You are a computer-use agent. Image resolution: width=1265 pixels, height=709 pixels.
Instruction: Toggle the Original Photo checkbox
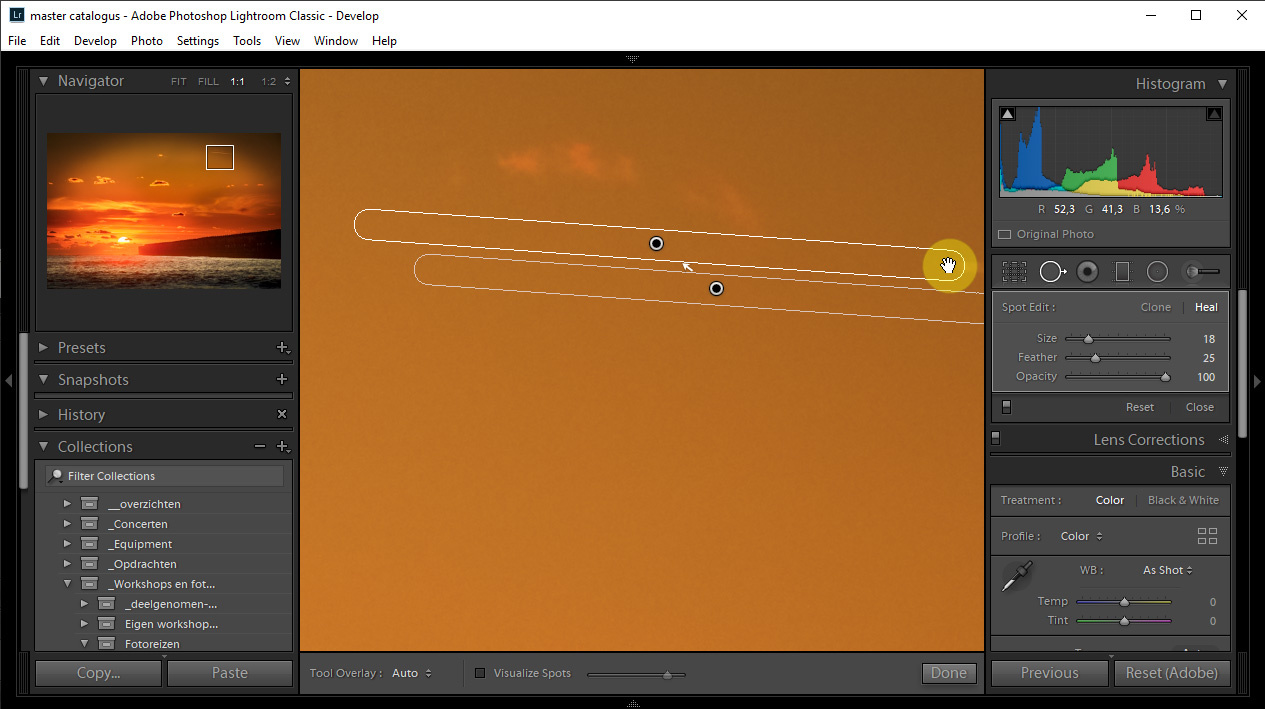tap(1005, 234)
